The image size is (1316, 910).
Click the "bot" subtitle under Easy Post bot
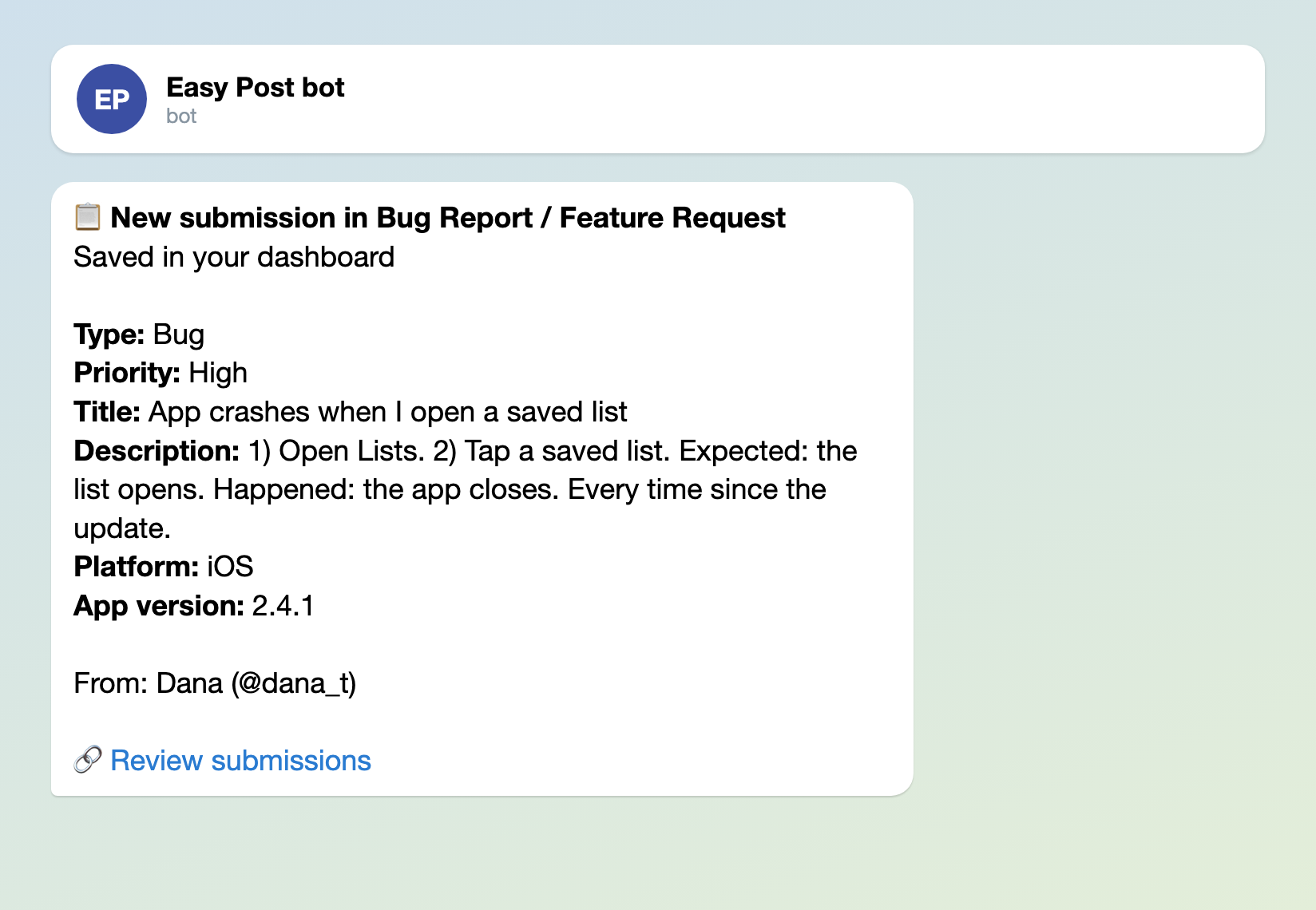[181, 117]
